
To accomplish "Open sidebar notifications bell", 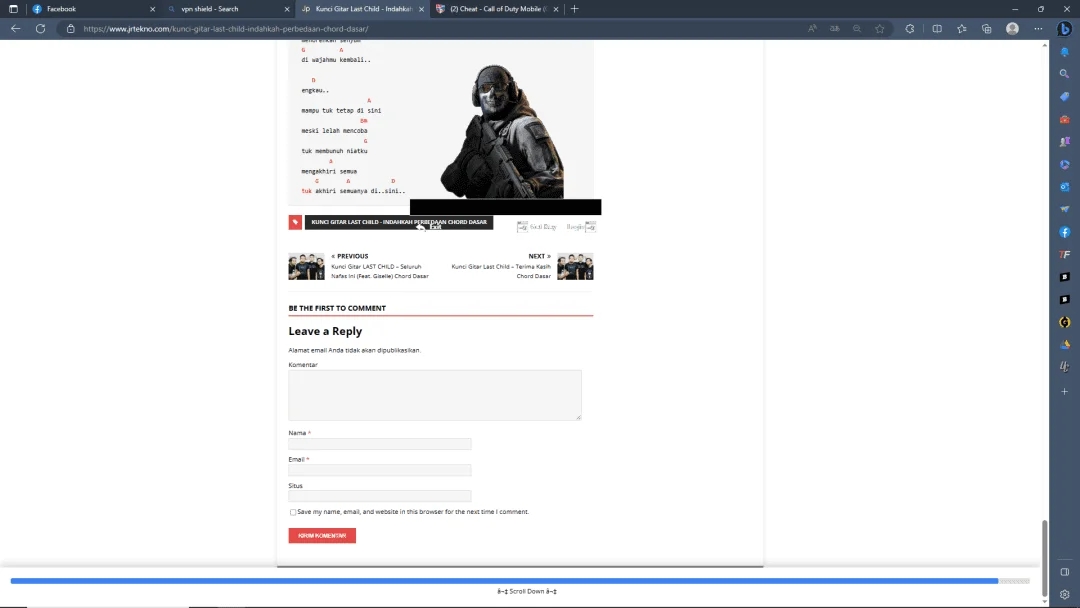I will [x=1064, y=52].
